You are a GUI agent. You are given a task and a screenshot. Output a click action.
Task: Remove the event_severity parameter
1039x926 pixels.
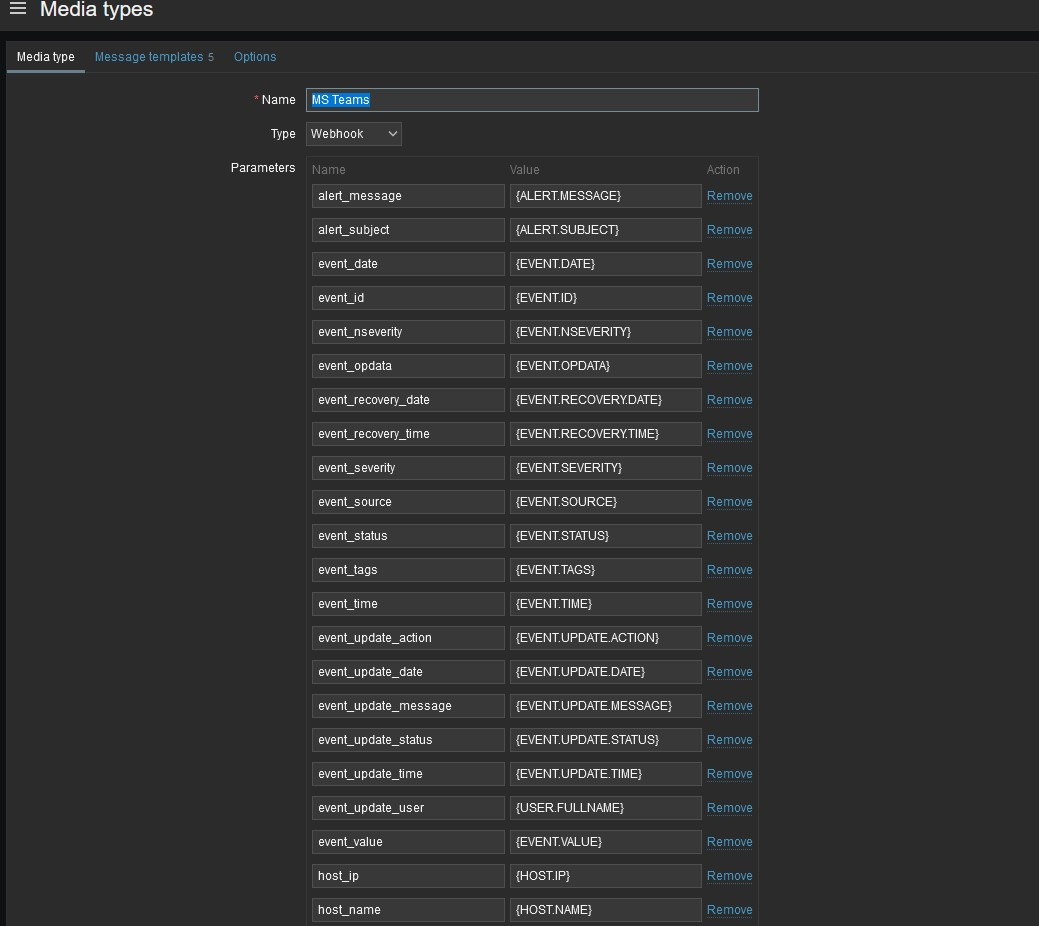click(729, 468)
